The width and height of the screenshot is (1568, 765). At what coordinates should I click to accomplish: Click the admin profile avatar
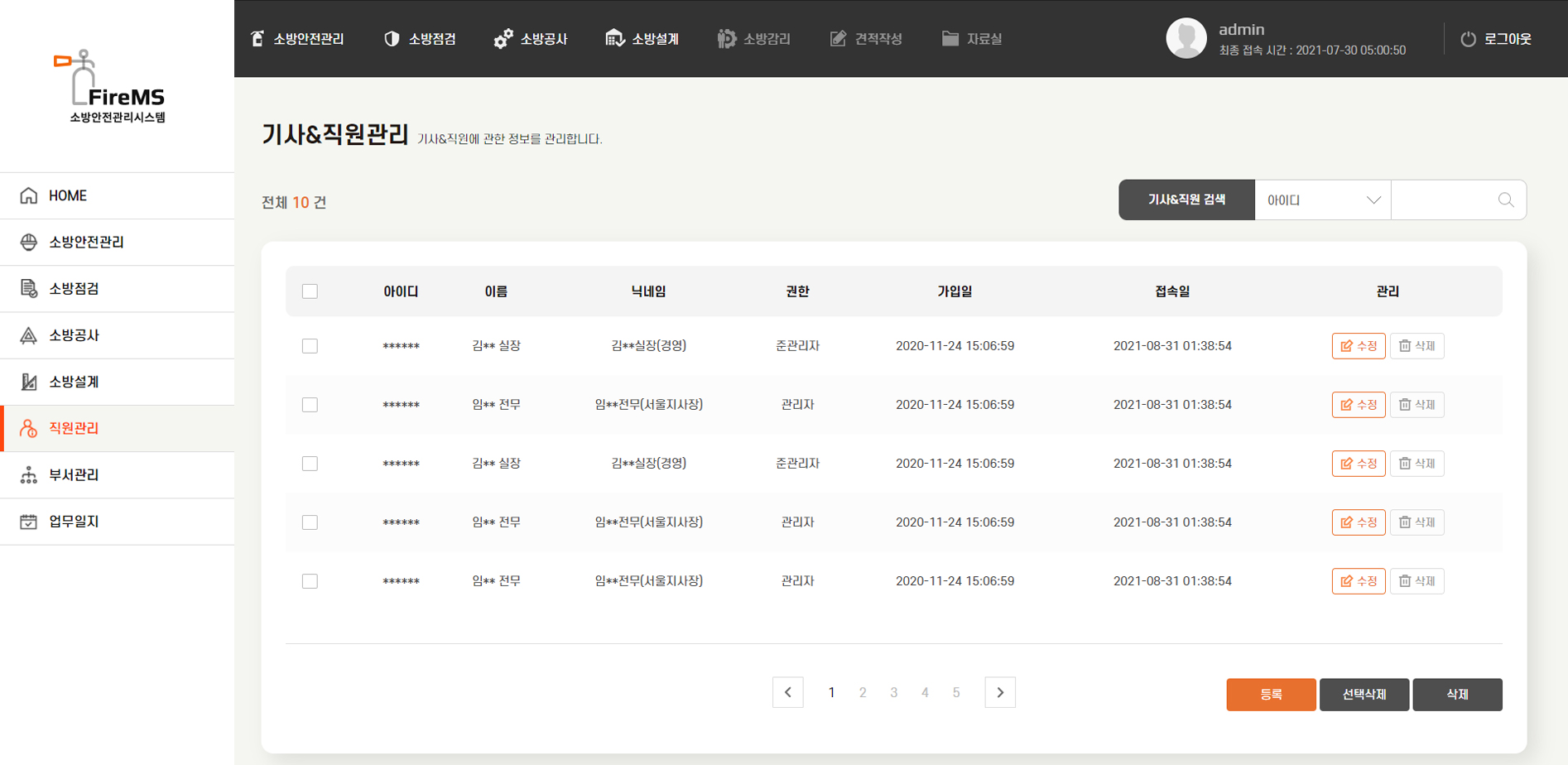[1186, 38]
